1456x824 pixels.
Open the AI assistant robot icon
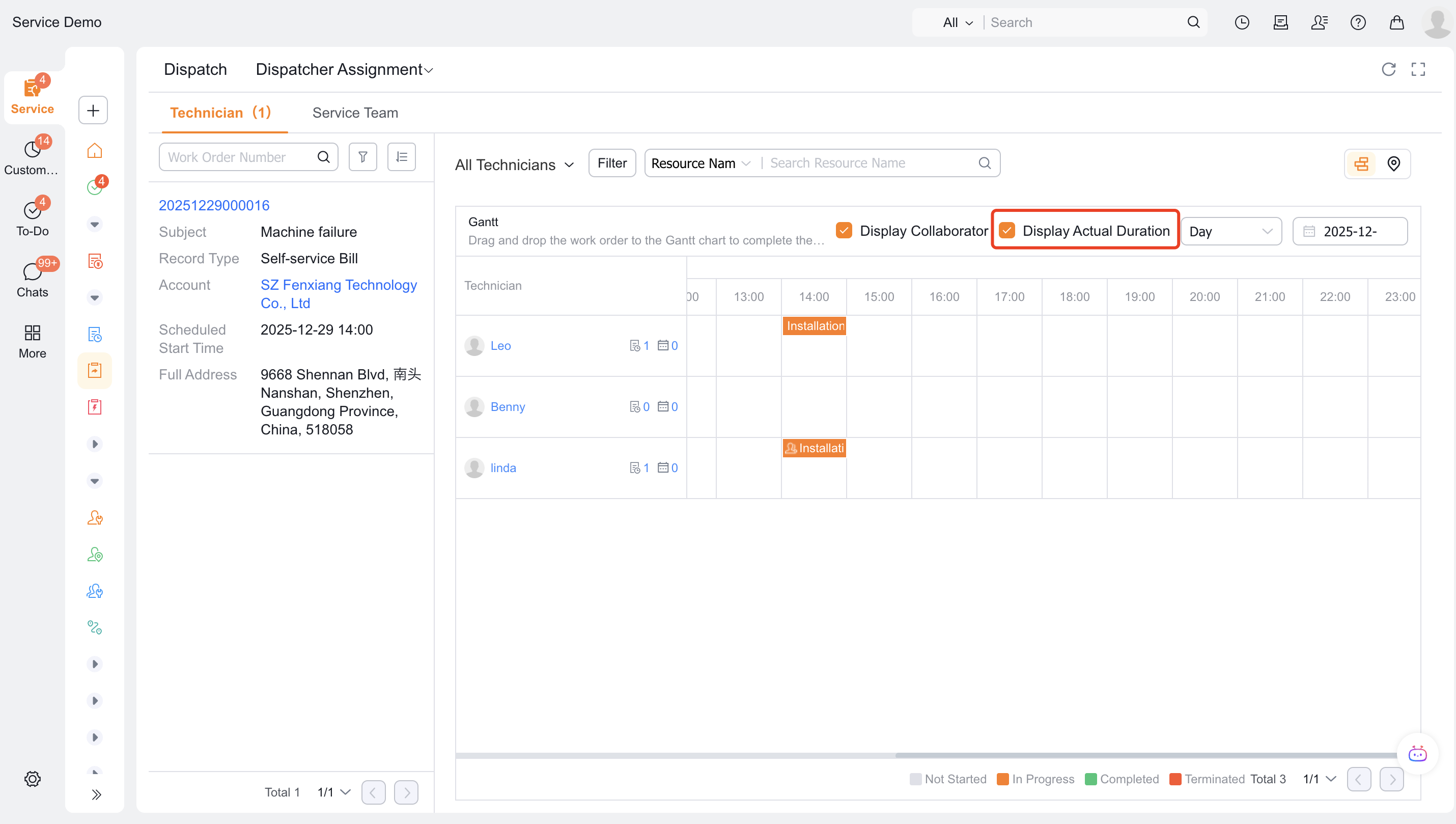pyautogui.click(x=1417, y=754)
